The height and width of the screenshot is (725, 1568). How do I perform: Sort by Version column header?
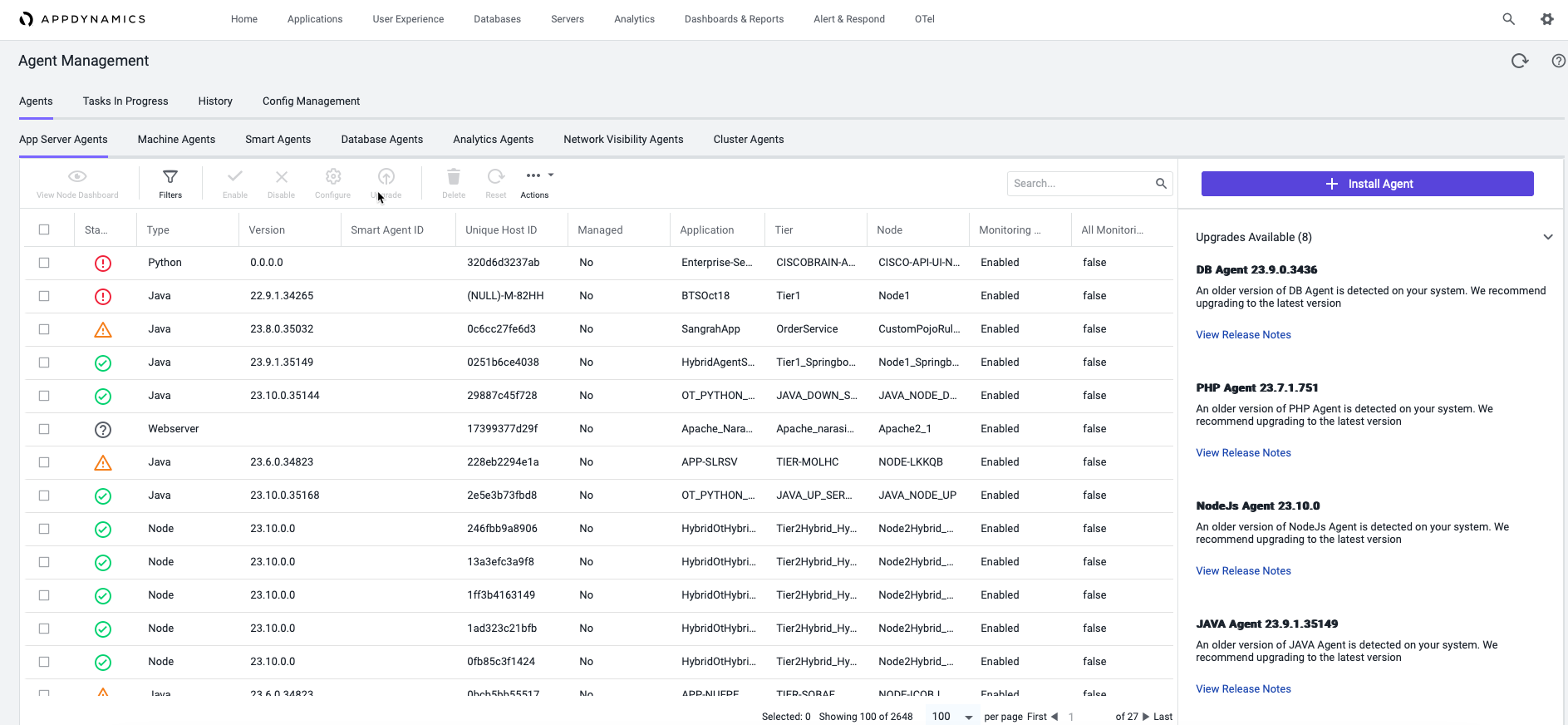click(x=267, y=230)
